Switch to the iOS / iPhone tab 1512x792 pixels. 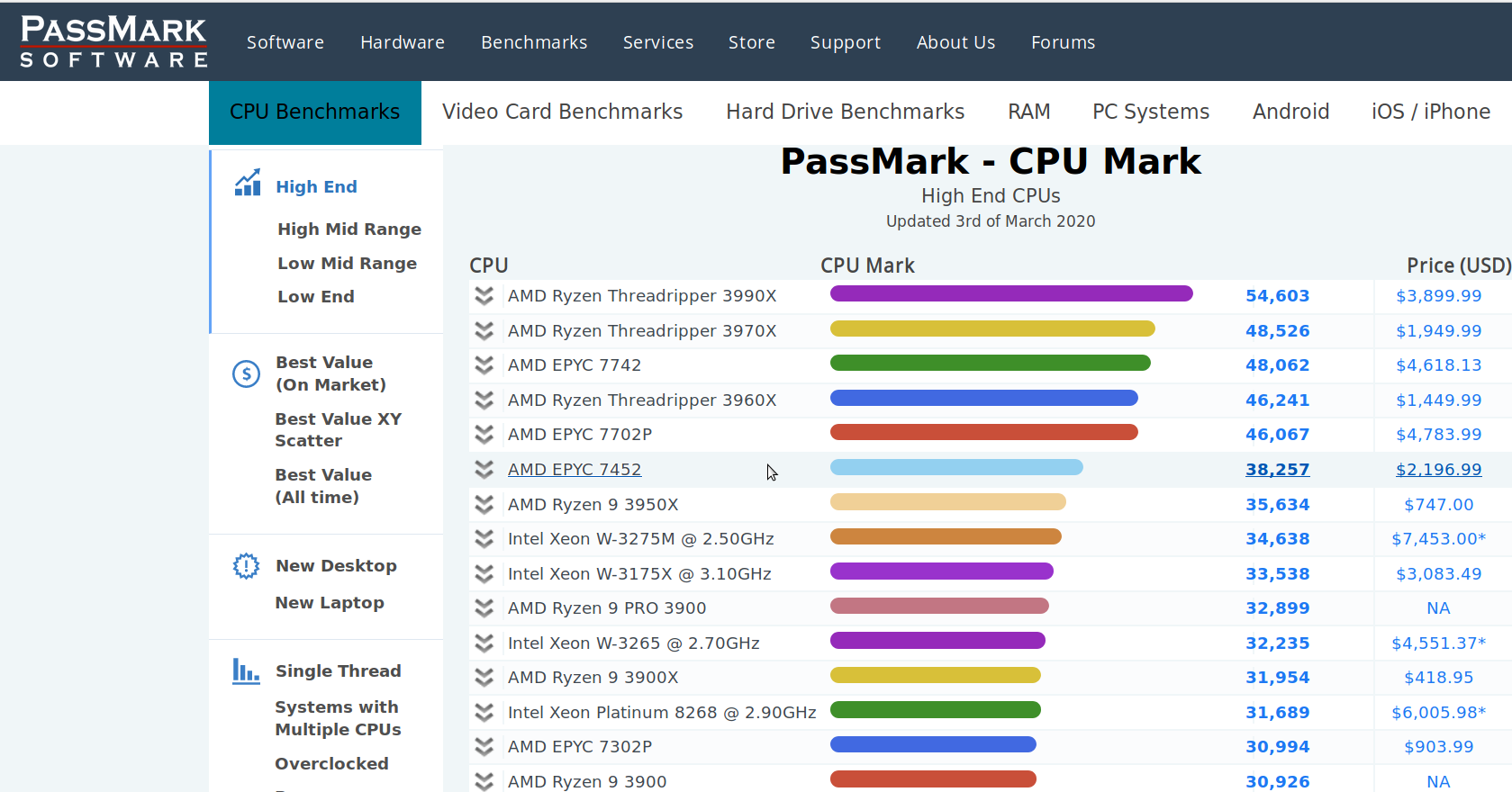1431,112
